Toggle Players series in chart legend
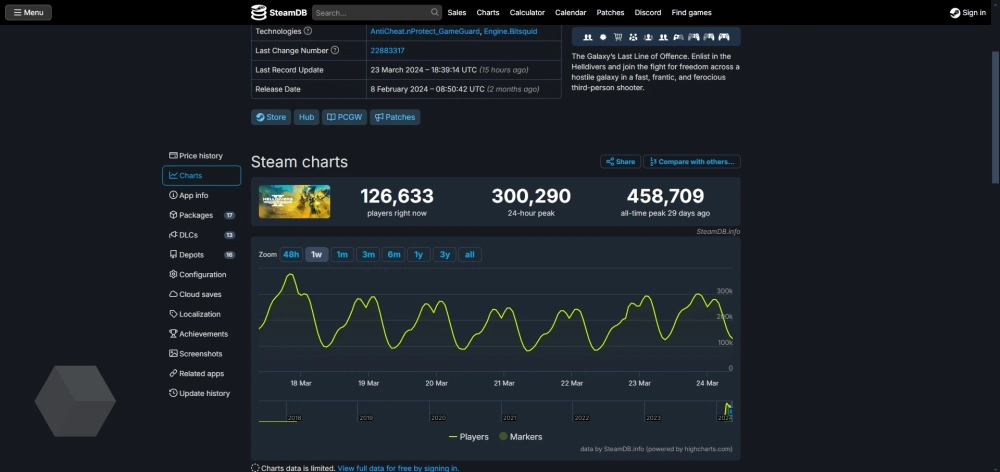The width and height of the screenshot is (1000, 472). click(x=469, y=437)
